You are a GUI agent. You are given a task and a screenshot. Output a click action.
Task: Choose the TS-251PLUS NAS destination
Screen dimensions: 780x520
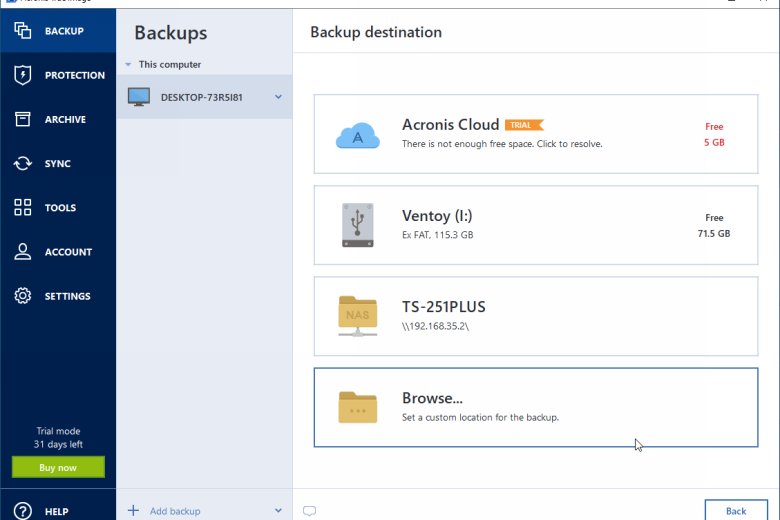point(536,316)
